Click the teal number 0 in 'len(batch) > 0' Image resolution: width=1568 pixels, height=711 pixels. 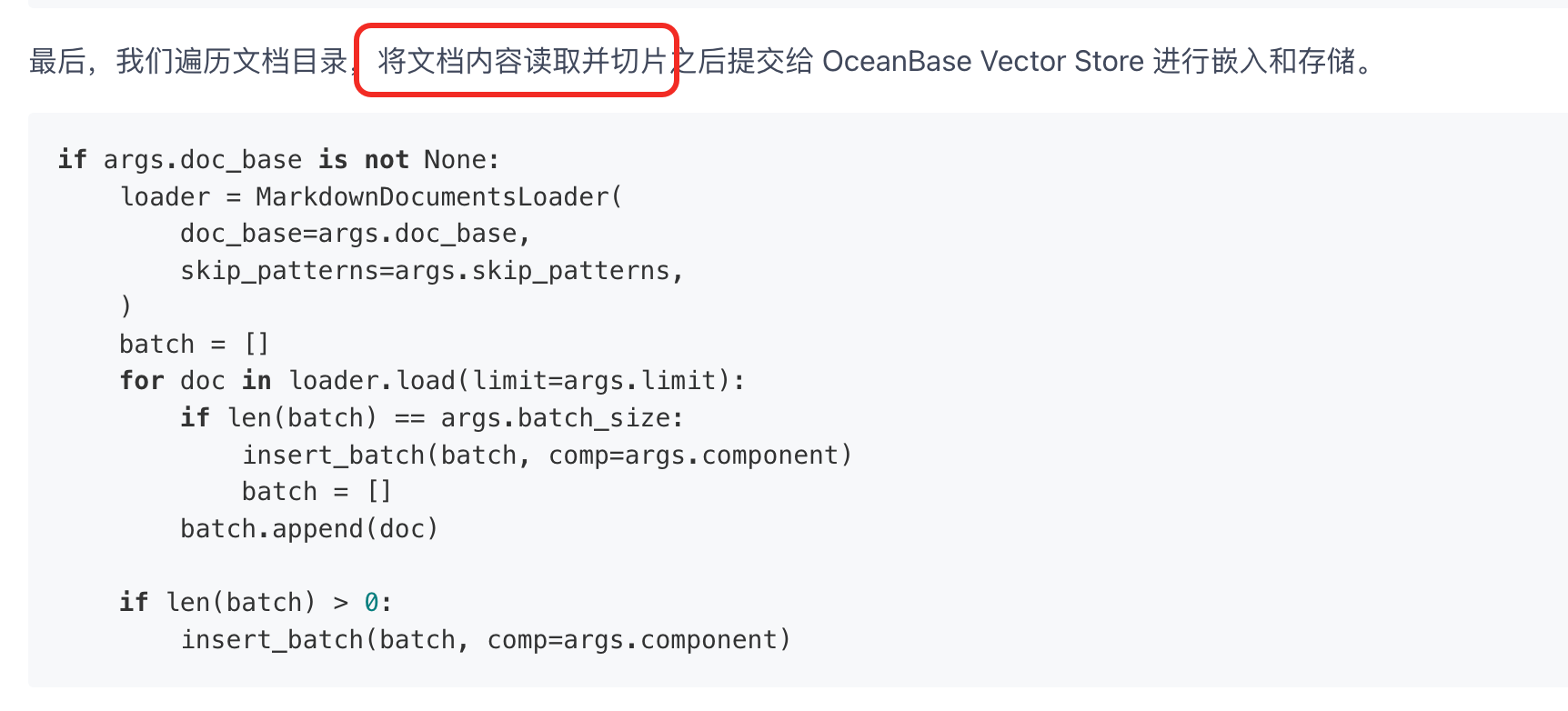point(371,602)
